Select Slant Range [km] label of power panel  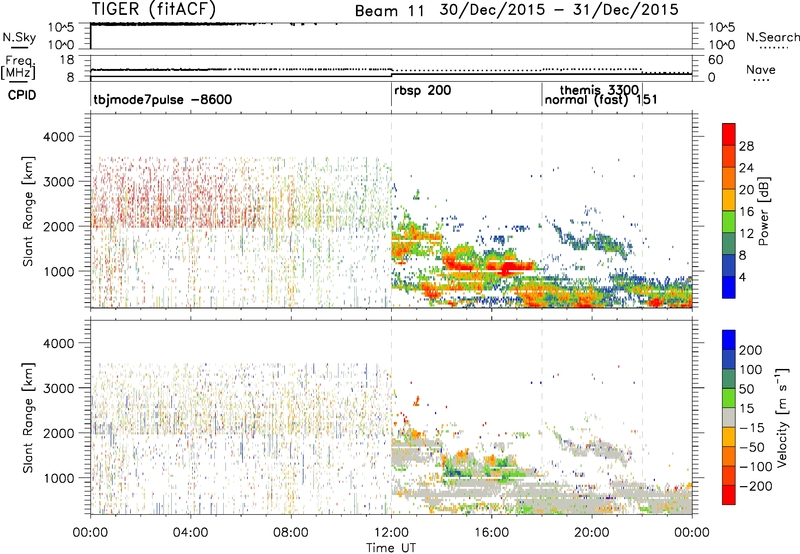[x=28, y=212]
